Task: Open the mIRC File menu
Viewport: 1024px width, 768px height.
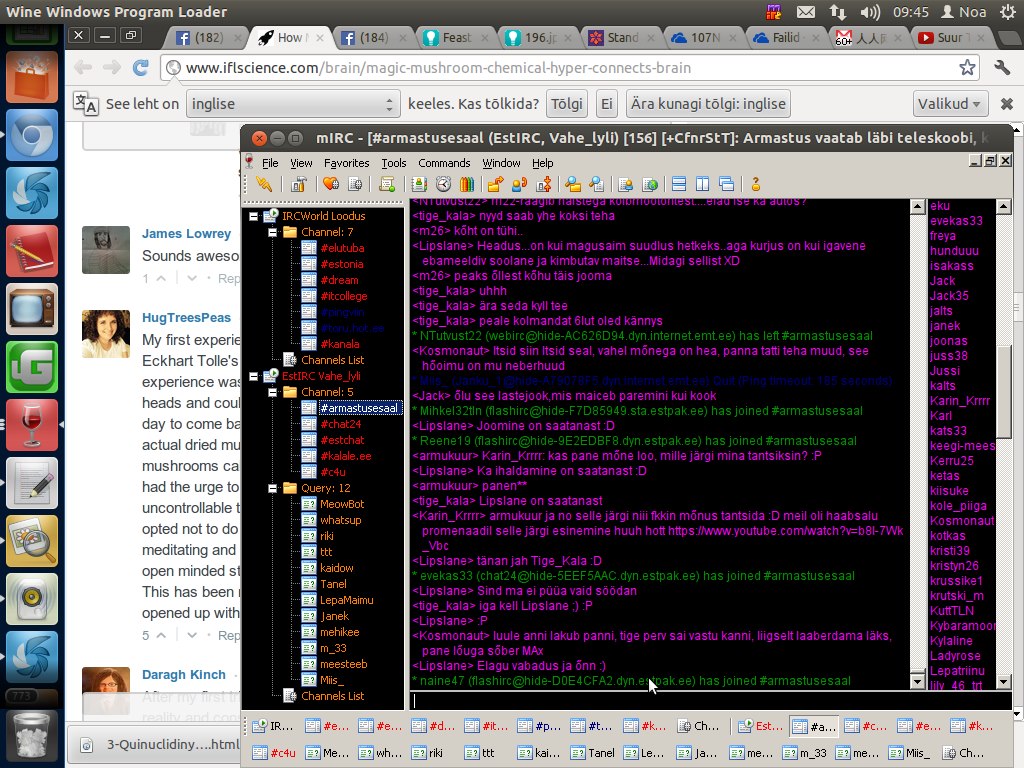Action: tap(270, 163)
